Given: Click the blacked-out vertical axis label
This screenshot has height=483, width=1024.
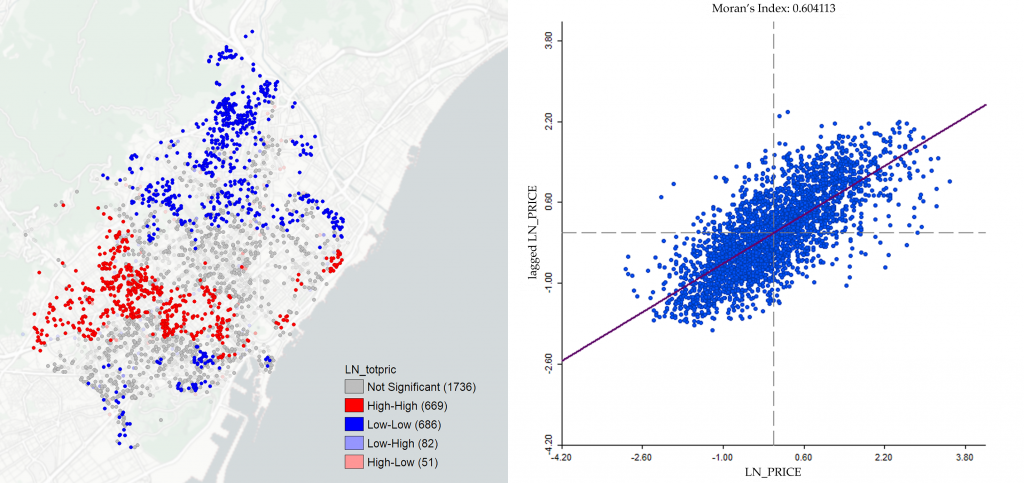Looking at the screenshot, I should tap(529, 235).
